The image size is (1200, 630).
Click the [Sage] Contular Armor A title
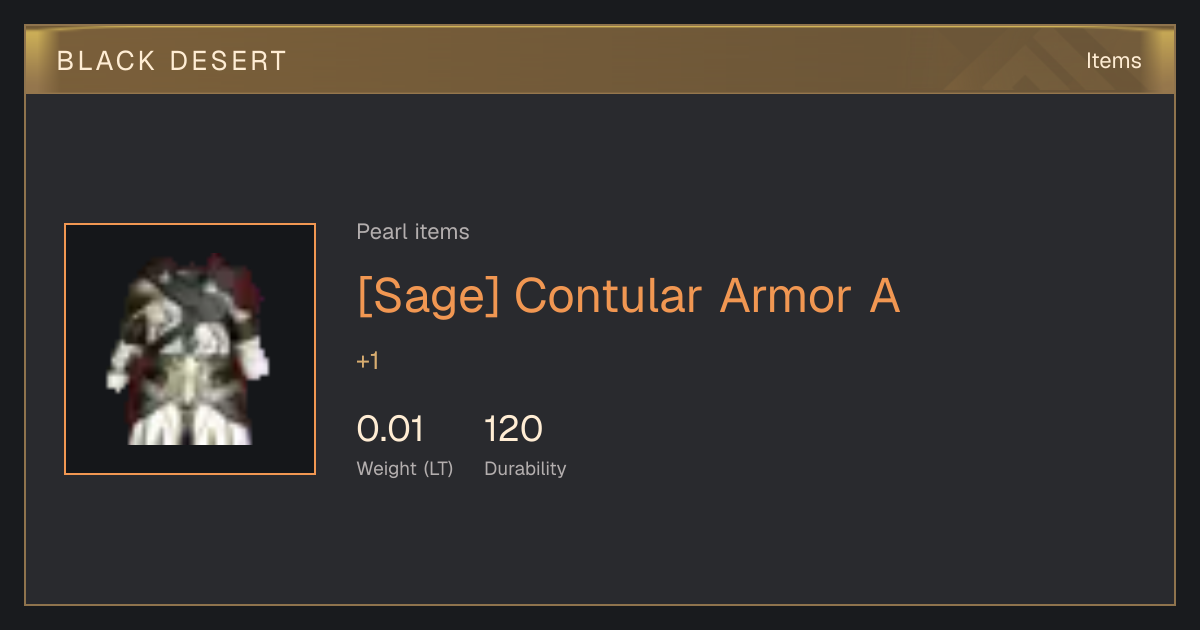[628, 296]
